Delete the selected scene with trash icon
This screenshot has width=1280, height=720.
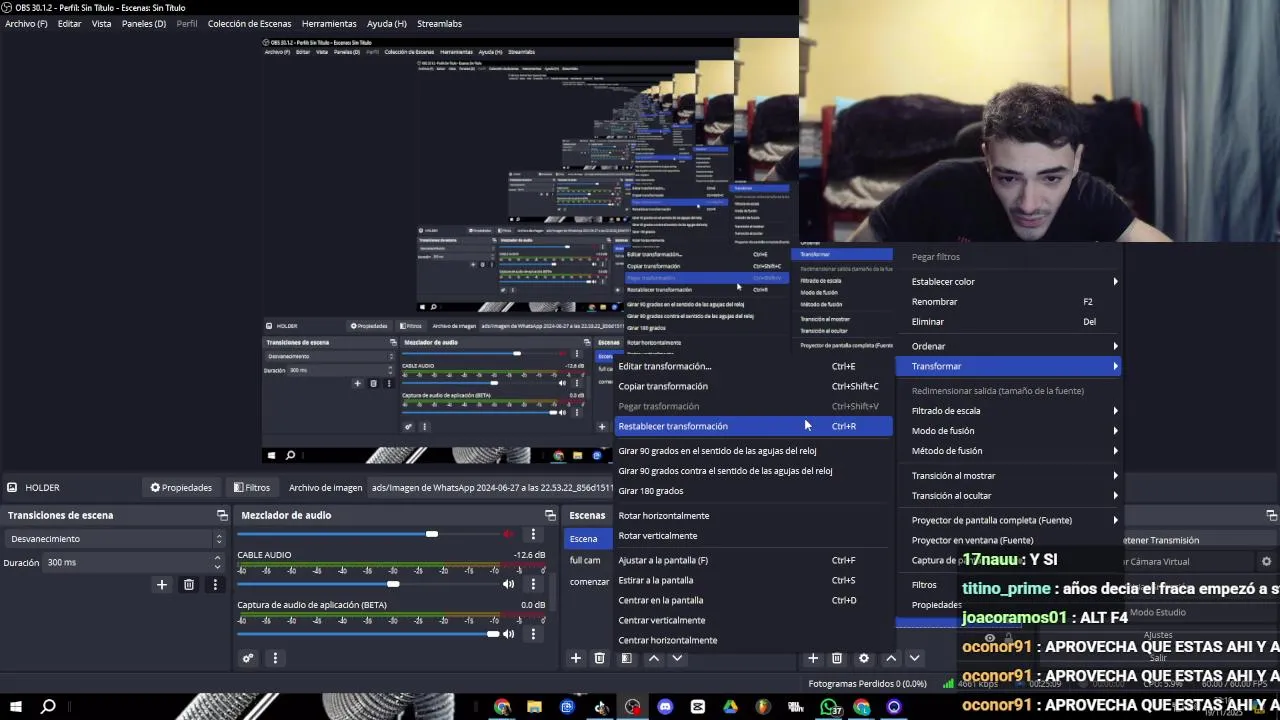pos(600,658)
